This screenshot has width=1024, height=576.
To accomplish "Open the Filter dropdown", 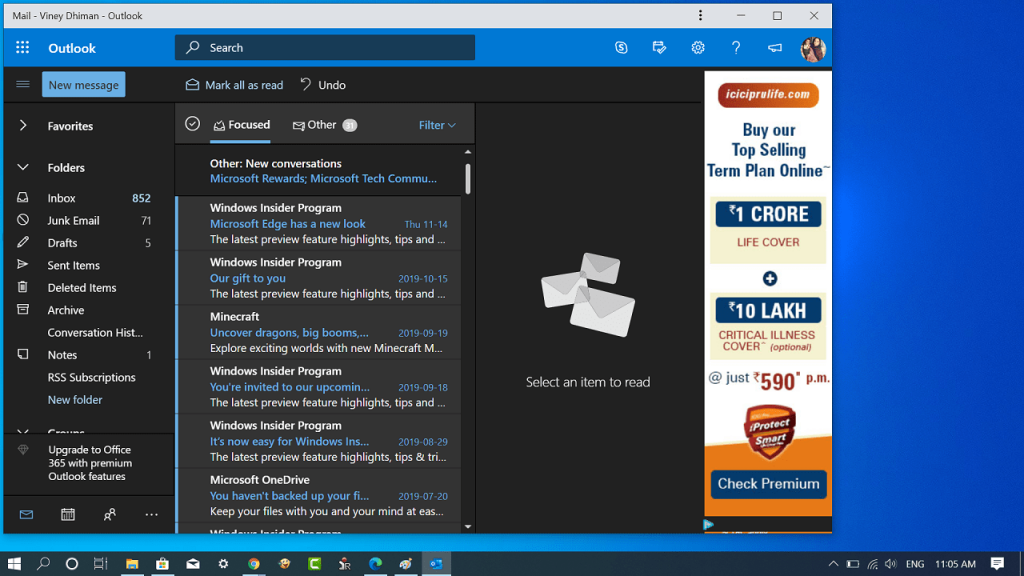I will (x=437, y=125).
